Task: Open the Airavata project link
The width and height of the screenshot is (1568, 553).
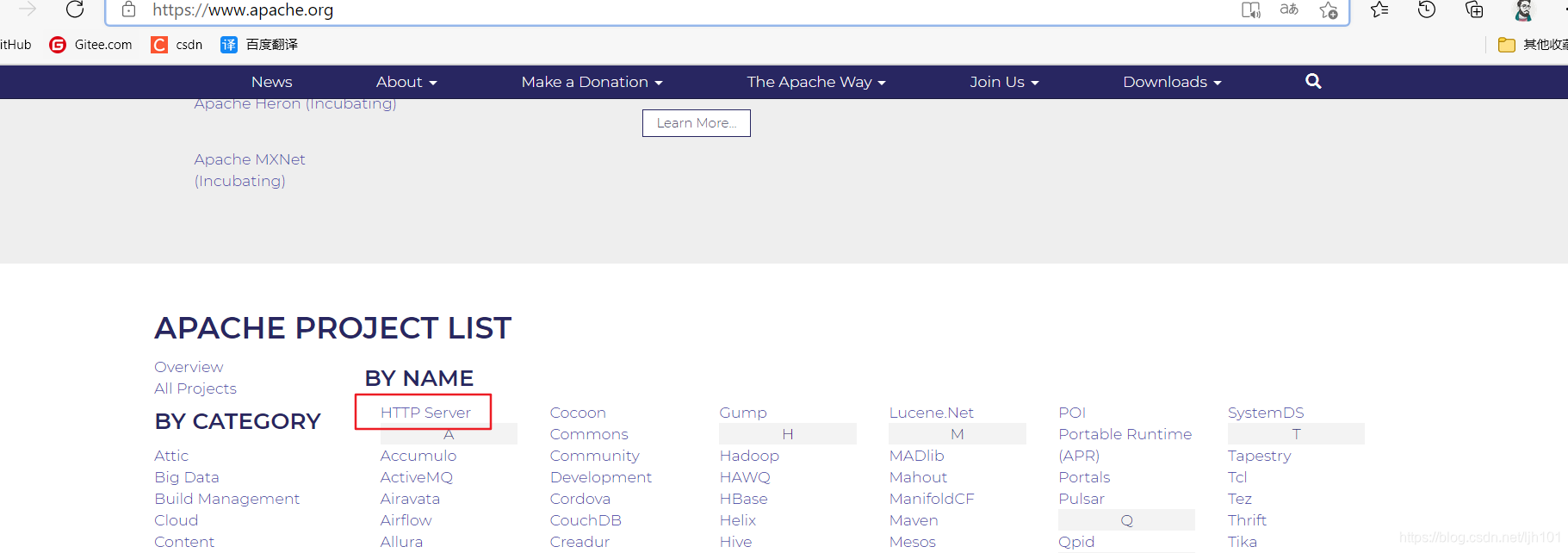Action: pos(410,499)
